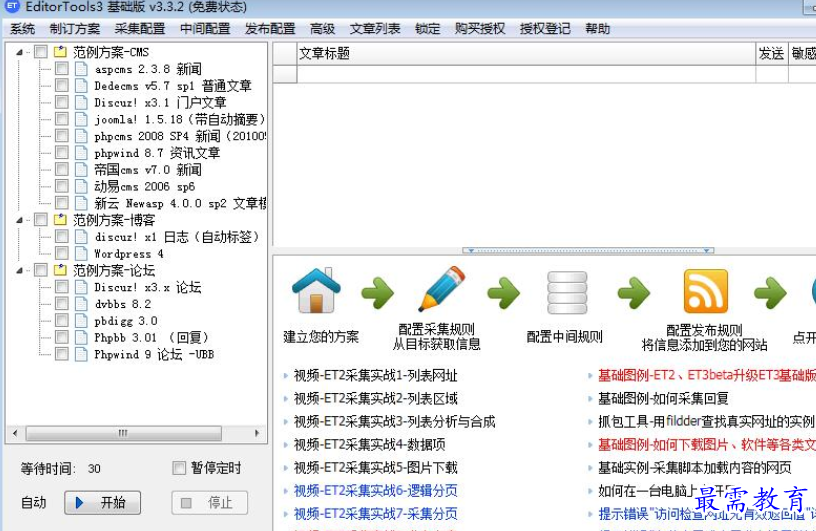
Task: Click the folder icon of 范例方案-博客
Action: click(x=61, y=220)
